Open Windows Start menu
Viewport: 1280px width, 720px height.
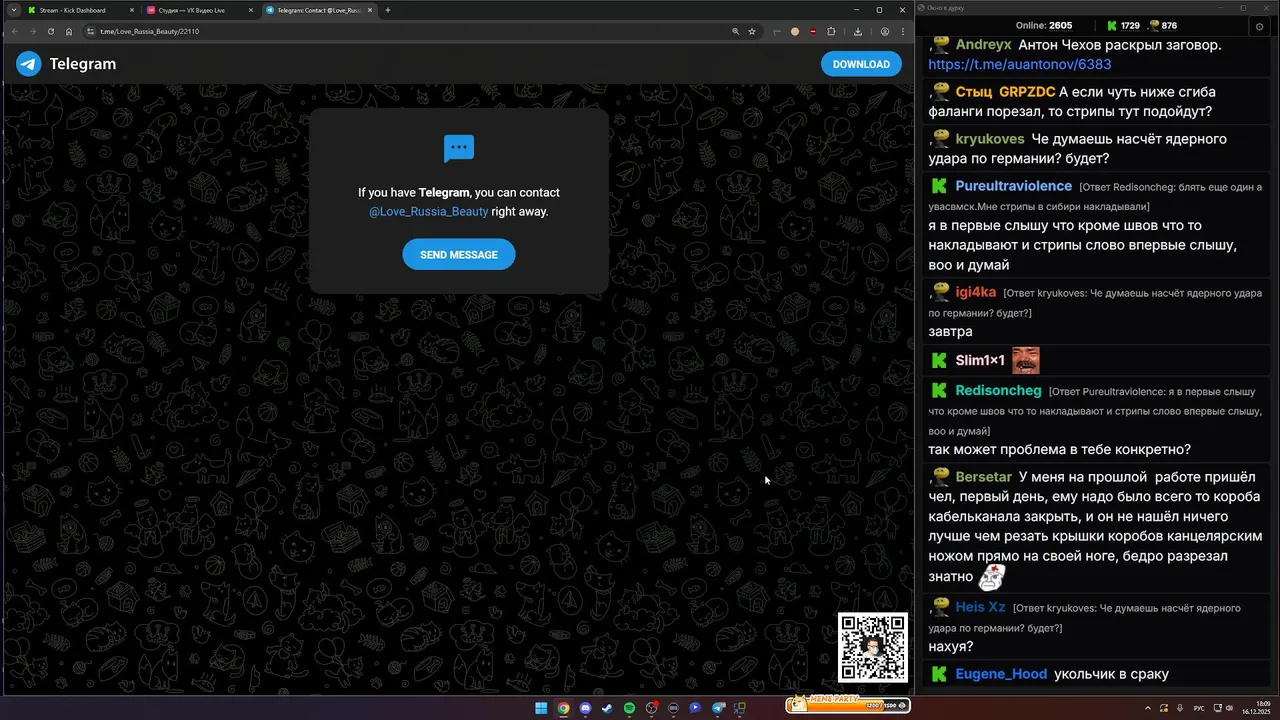coord(541,708)
